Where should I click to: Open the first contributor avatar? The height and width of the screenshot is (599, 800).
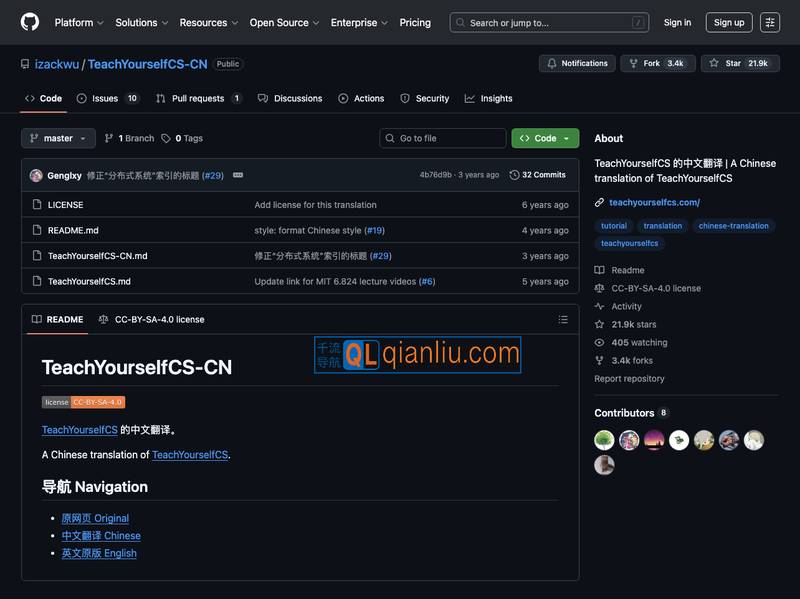tap(604, 440)
